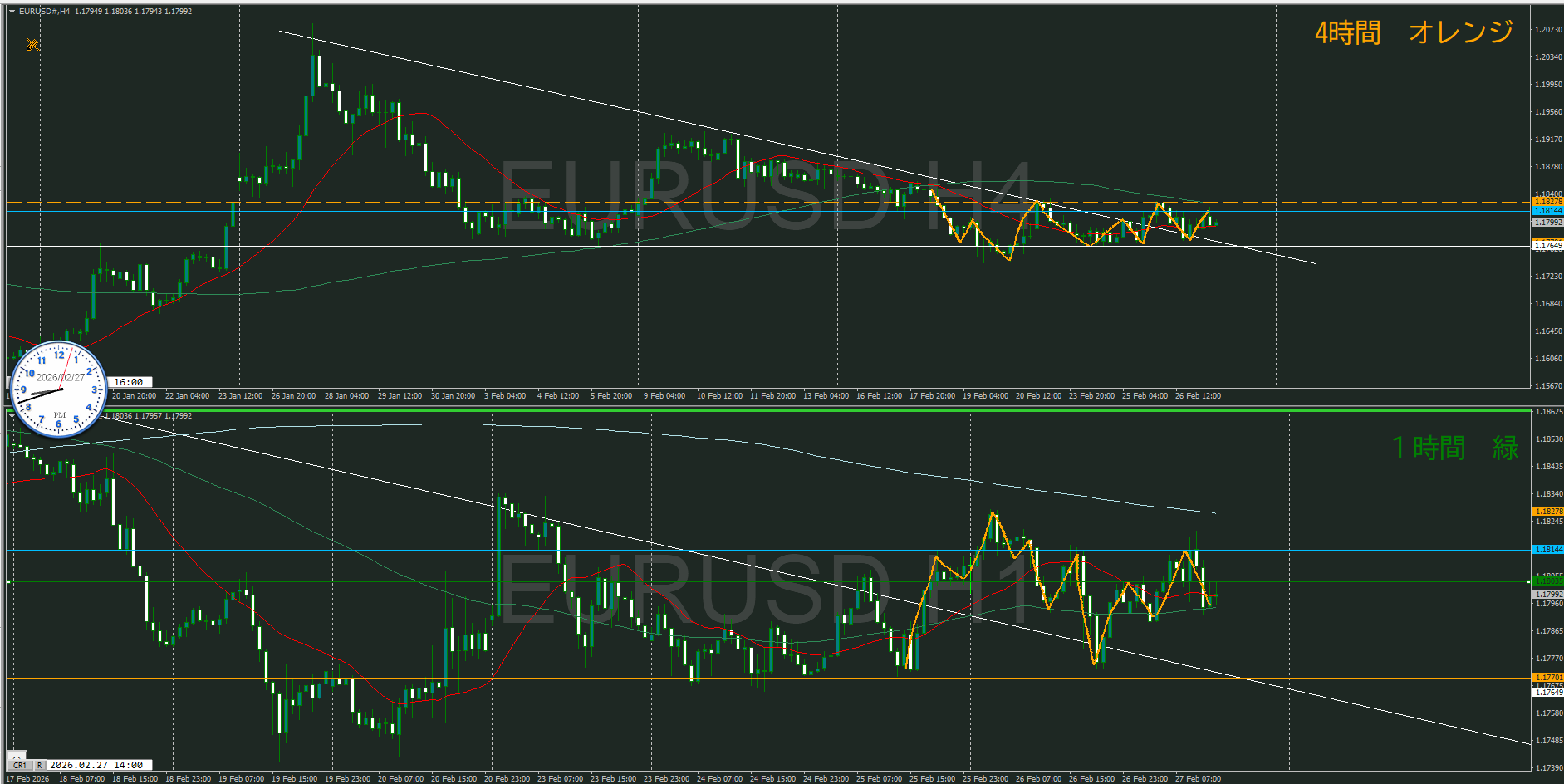The width and height of the screenshot is (1564, 784).
Task: Select the blue 1.18144 price label on H4
Action: [1547, 211]
